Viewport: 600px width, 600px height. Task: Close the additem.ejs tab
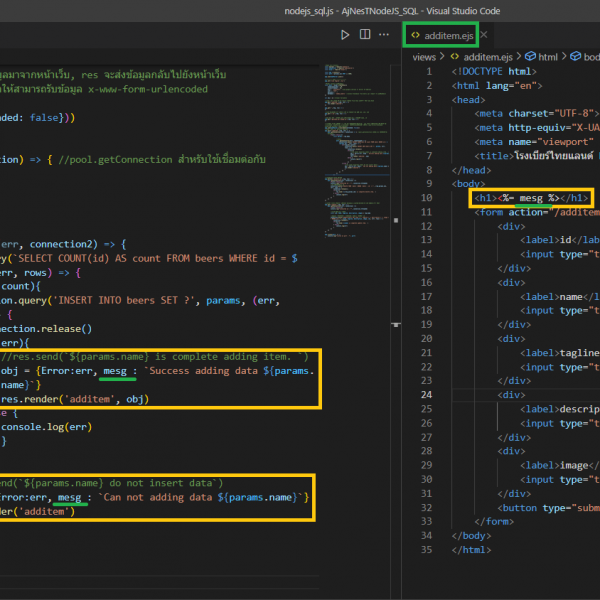point(484,35)
